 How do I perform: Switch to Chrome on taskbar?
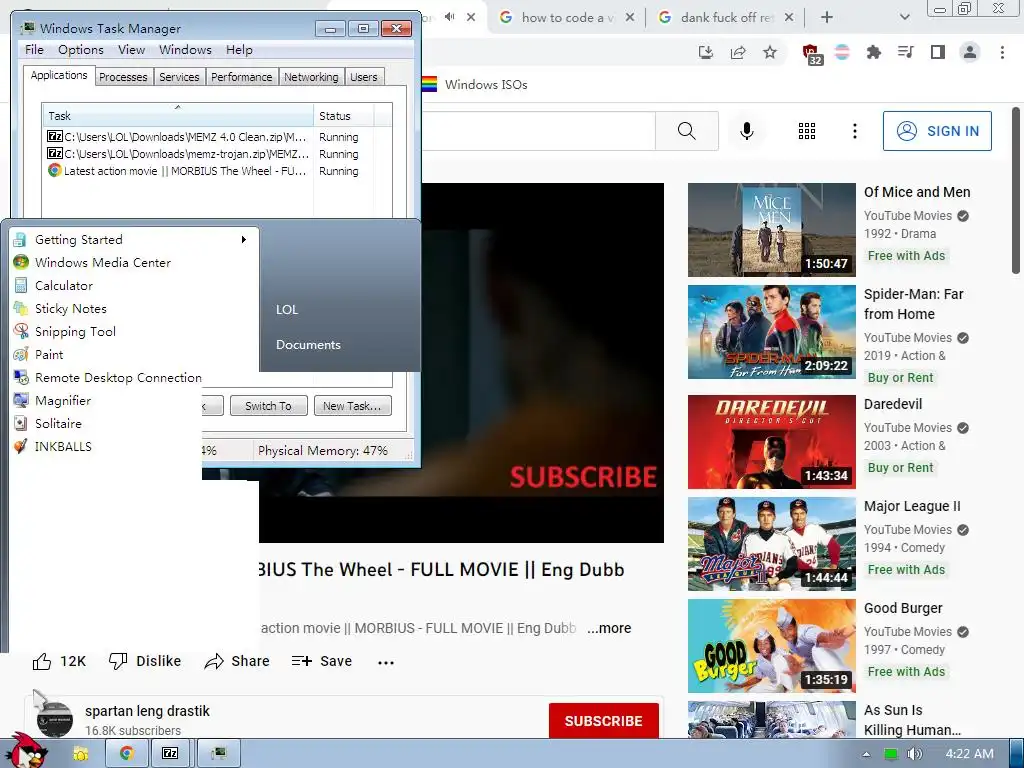click(x=126, y=754)
